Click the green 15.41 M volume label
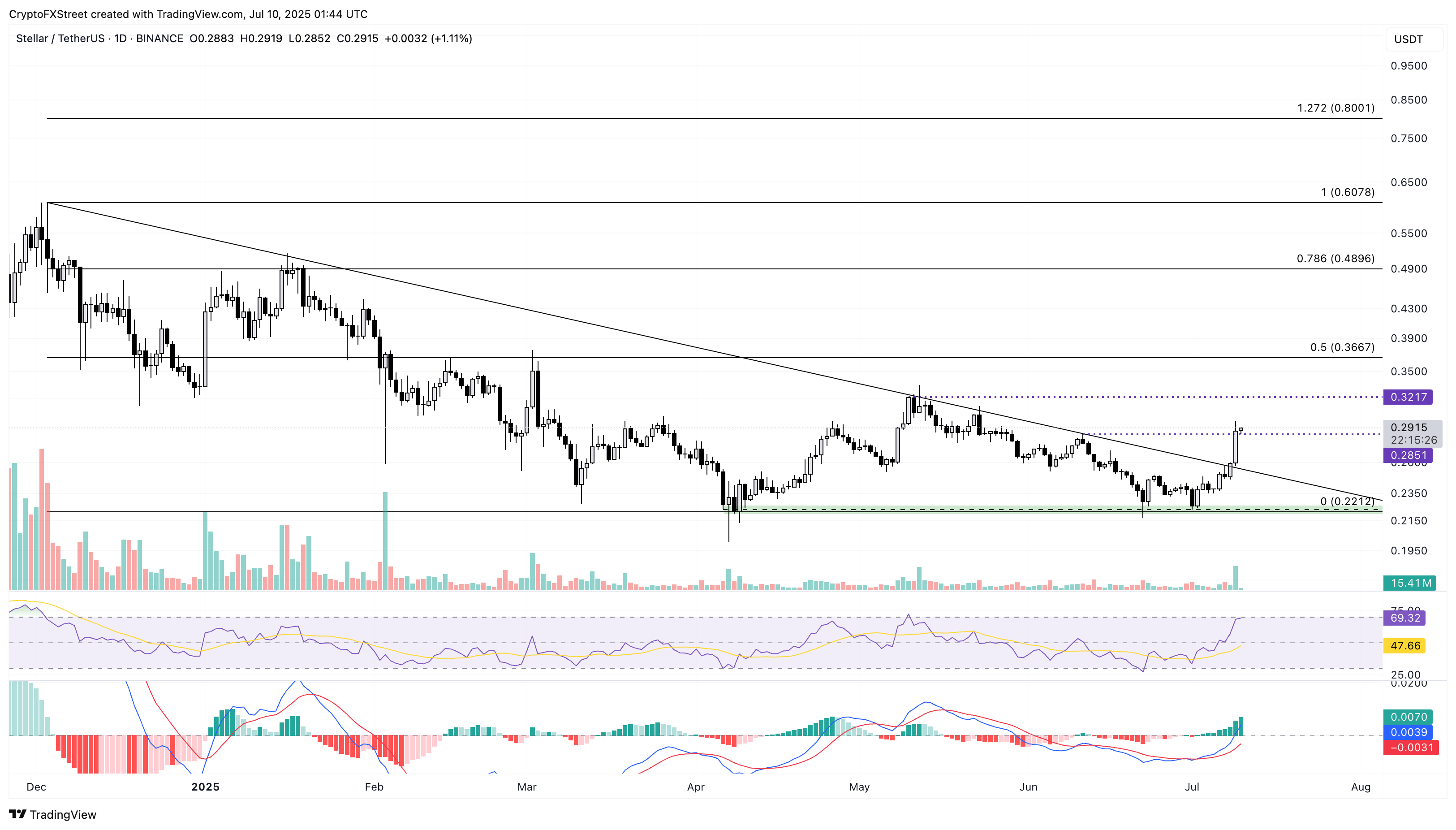 (x=1410, y=583)
